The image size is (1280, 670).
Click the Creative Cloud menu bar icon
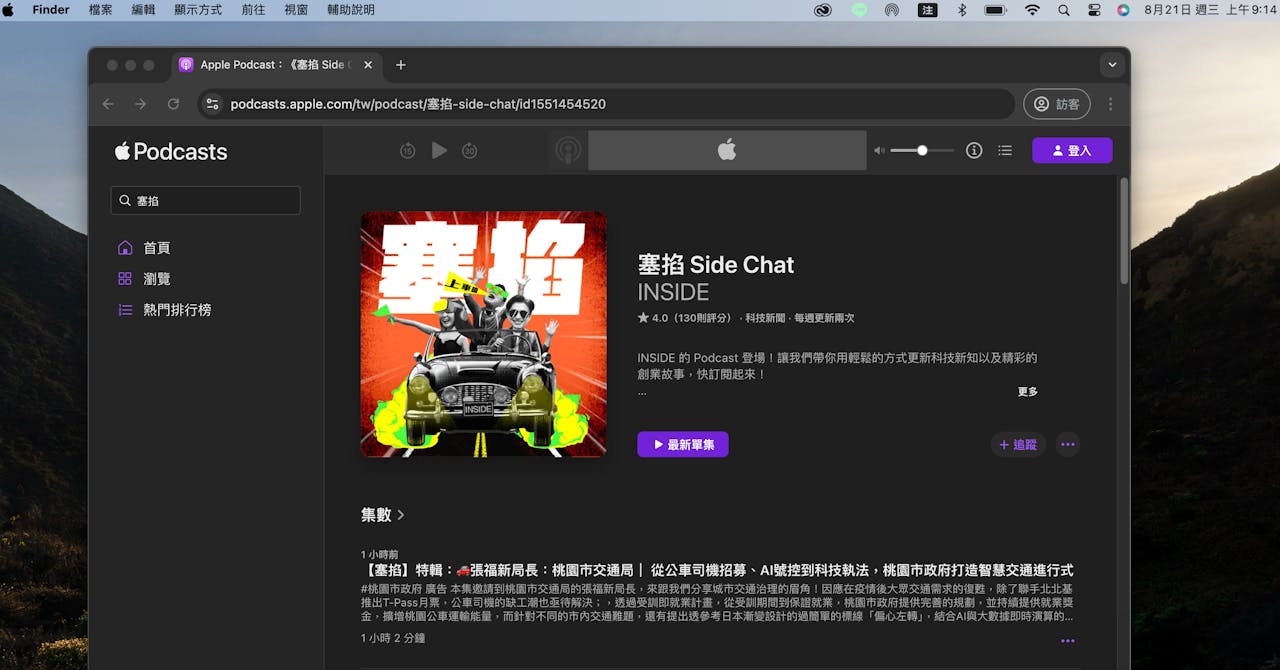click(823, 10)
